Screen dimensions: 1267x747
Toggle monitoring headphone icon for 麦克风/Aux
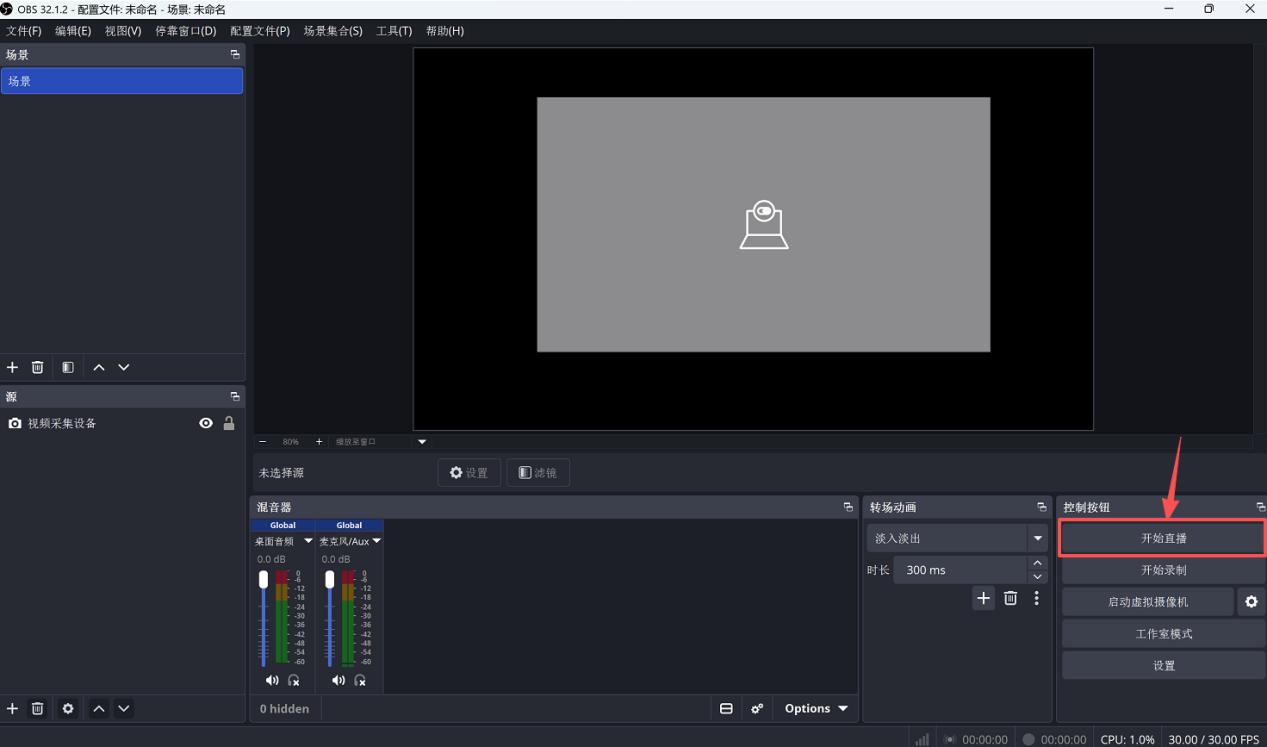pyautogui.click(x=360, y=680)
